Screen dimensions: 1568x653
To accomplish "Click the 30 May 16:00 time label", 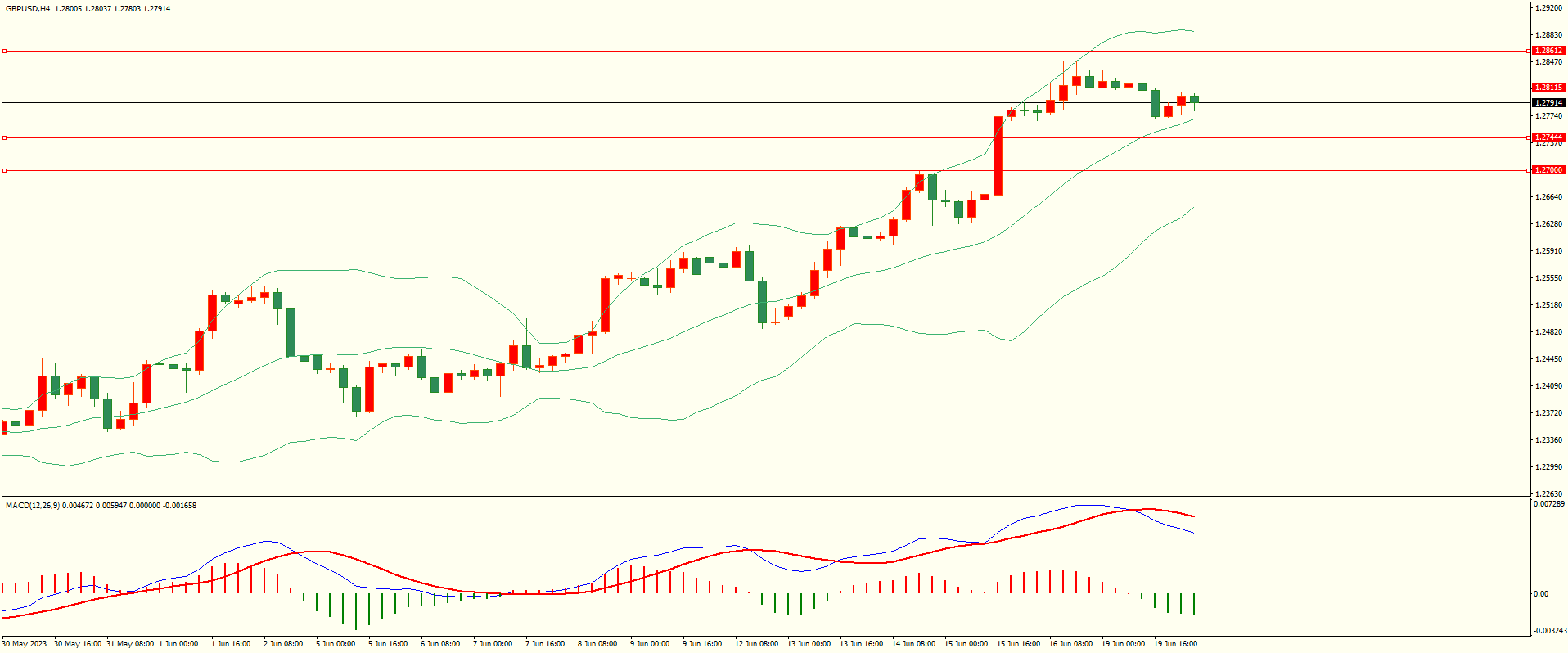I will point(78,644).
